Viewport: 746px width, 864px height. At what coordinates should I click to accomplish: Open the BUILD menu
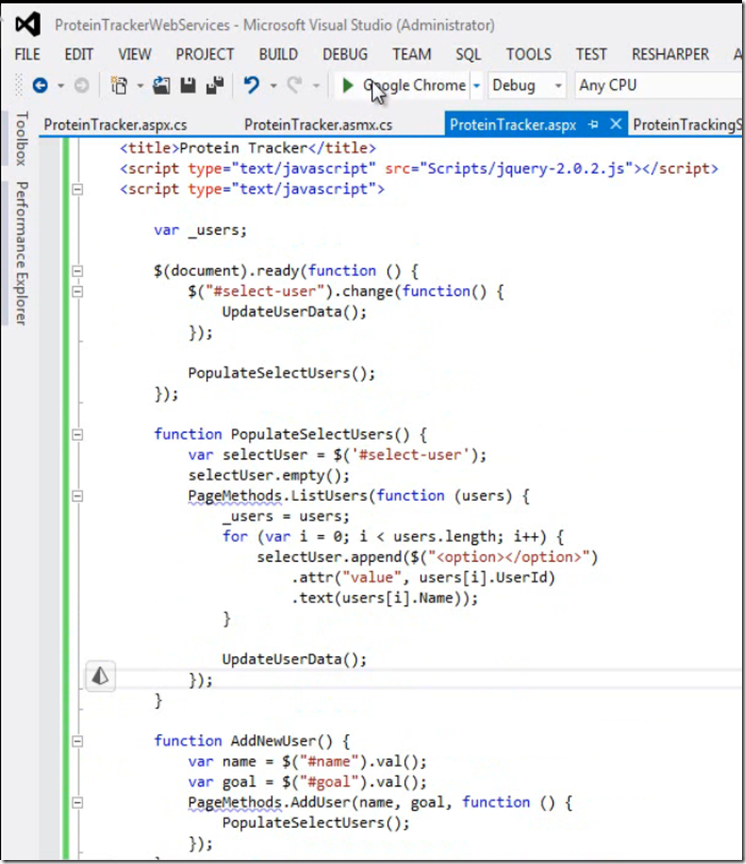(x=278, y=54)
